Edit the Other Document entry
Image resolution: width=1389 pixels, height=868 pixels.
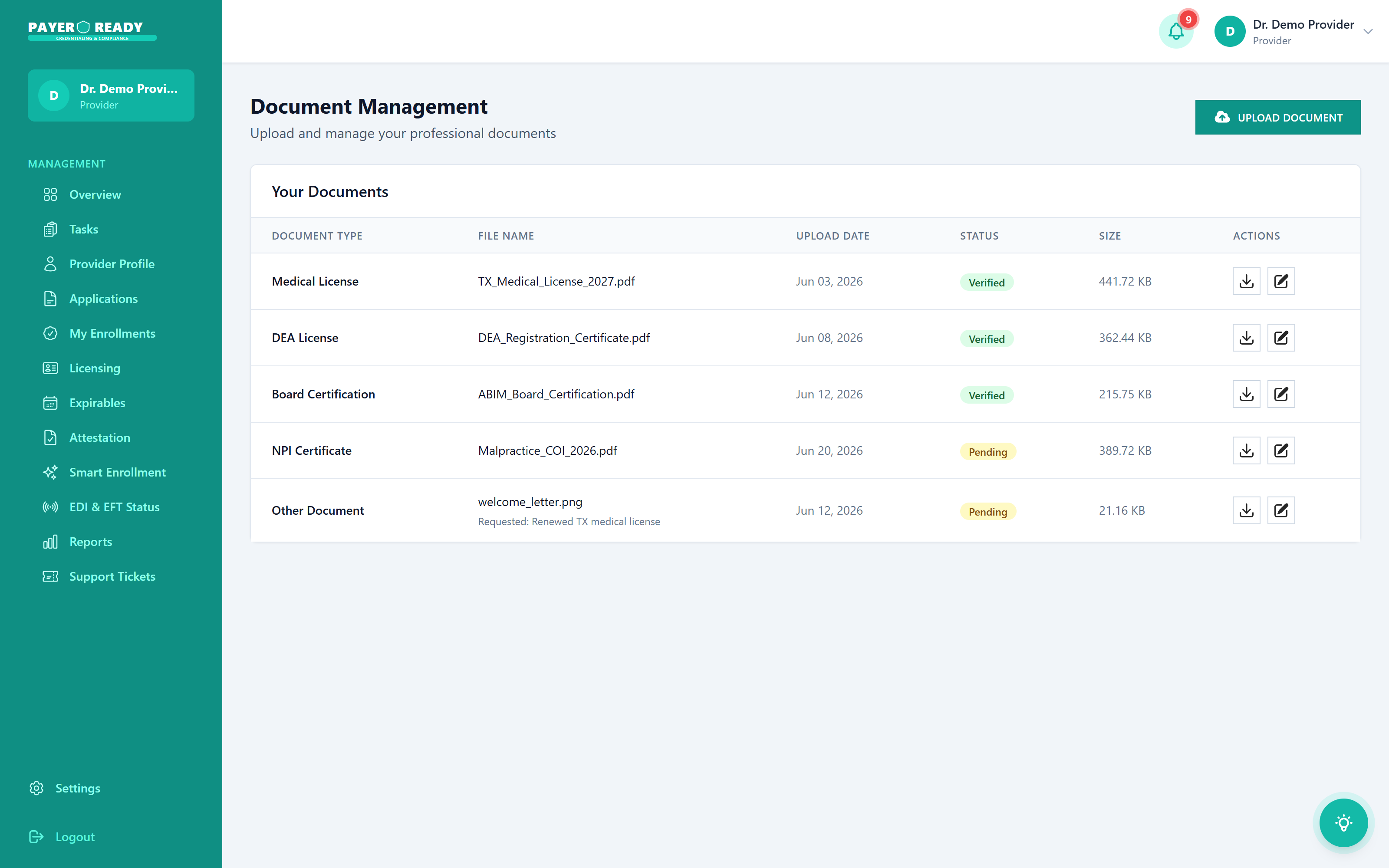1281,510
